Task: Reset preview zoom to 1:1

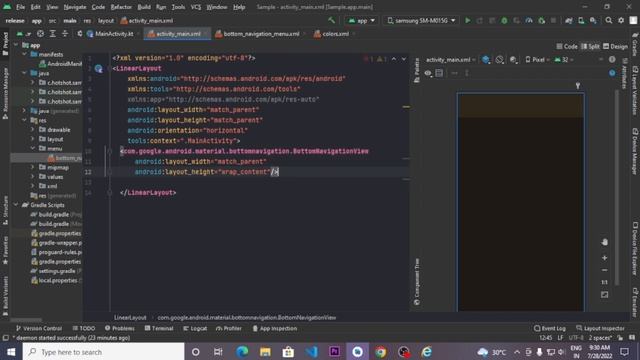Action: point(604,282)
